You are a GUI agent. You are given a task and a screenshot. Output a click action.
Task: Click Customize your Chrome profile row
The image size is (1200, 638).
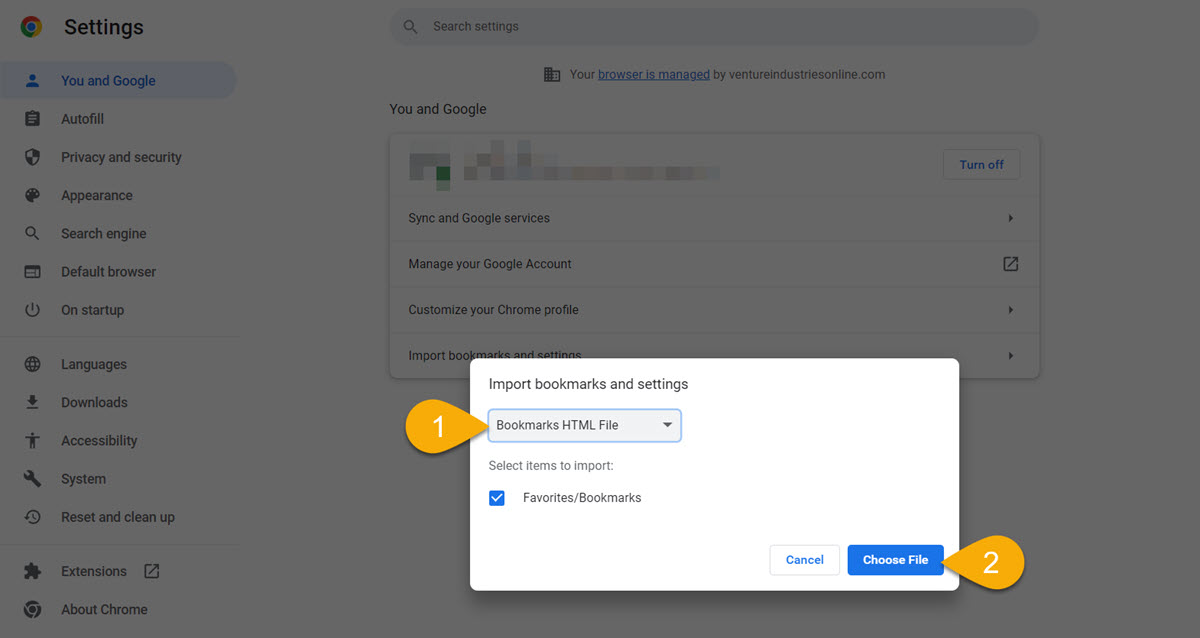point(714,310)
